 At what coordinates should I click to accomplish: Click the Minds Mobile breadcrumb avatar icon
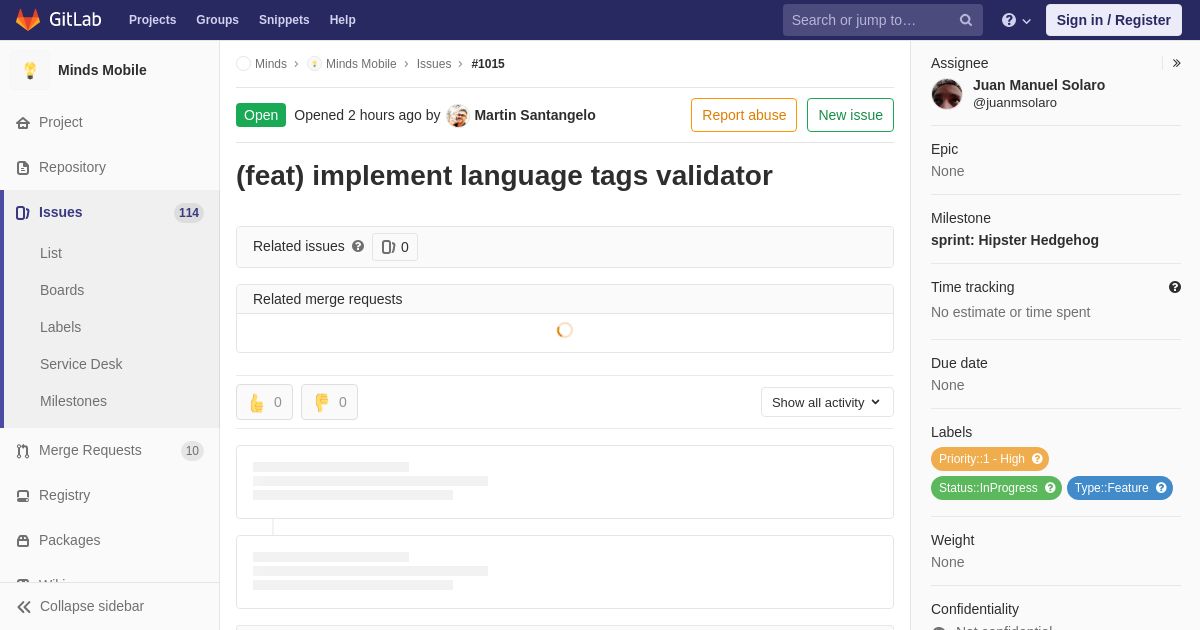point(314,64)
